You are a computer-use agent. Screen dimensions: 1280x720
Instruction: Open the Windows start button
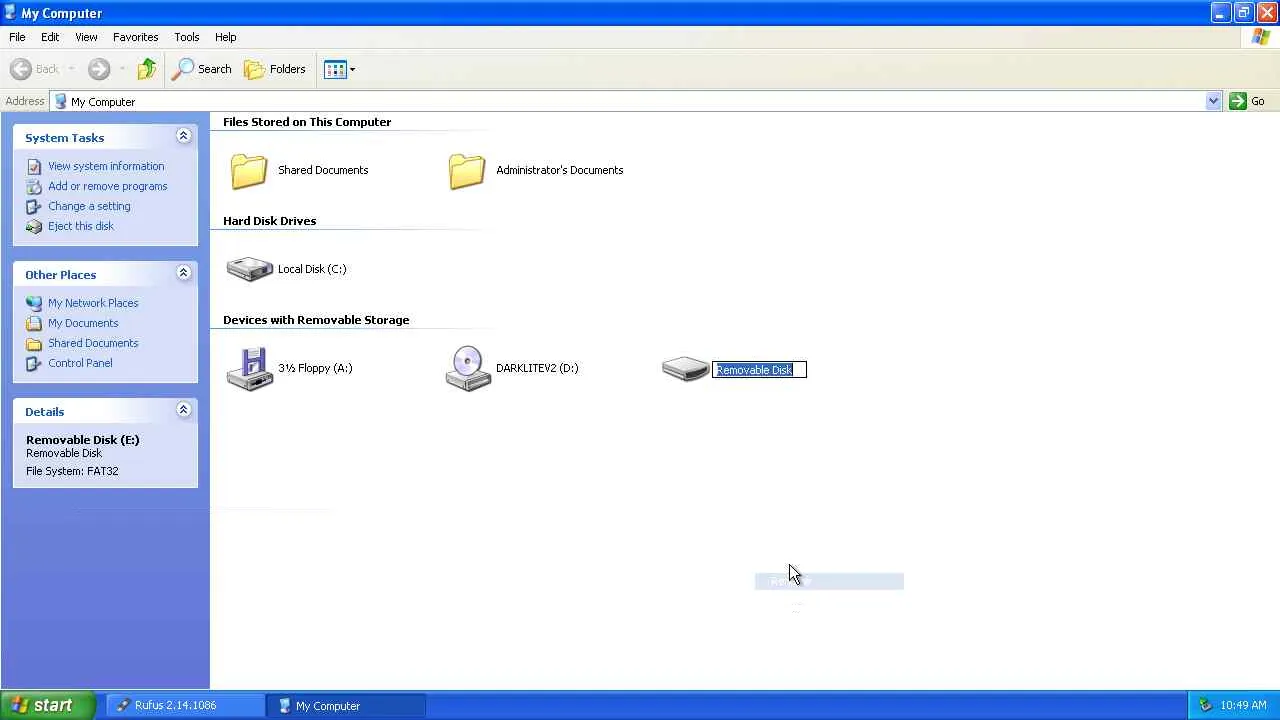point(48,705)
